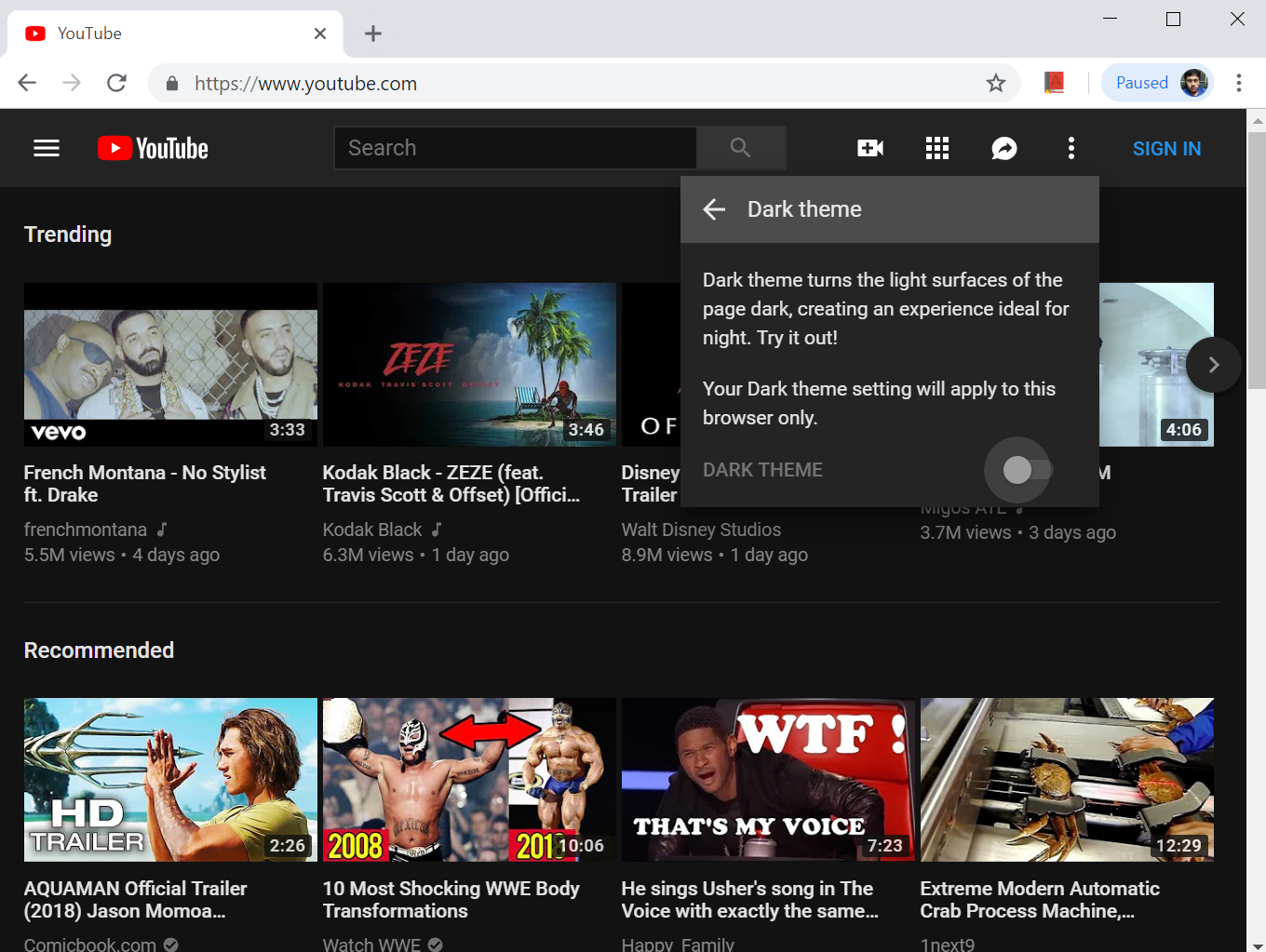
Task: Select the video upload camera icon
Action: point(869,147)
